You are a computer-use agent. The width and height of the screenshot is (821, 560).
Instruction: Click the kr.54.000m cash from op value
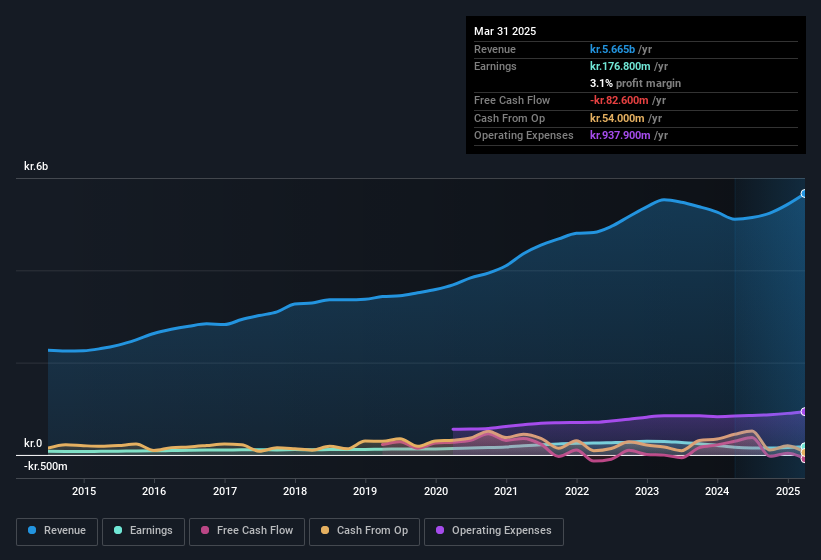617,118
